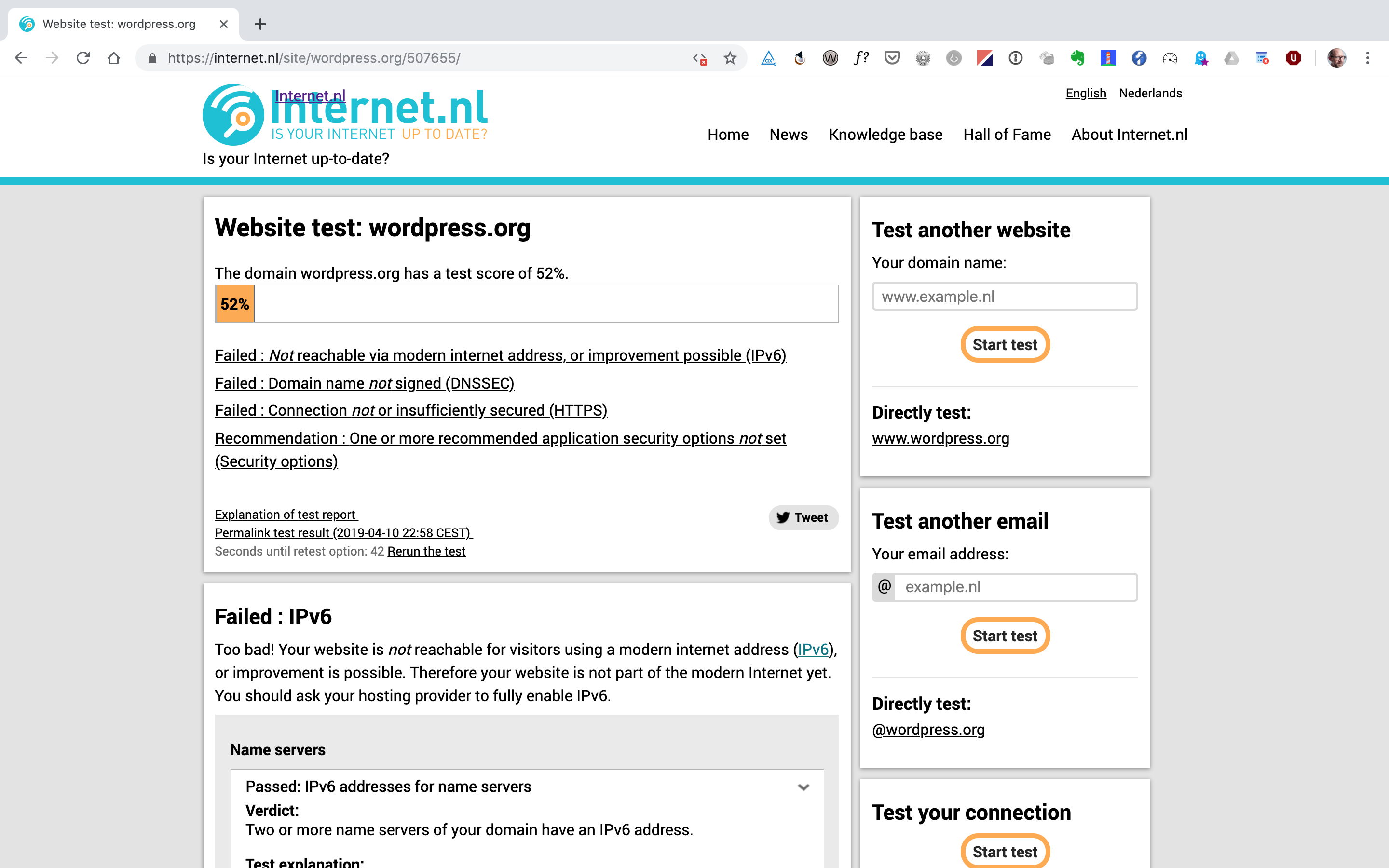Open the Security options recommendation link

[501, 449]
